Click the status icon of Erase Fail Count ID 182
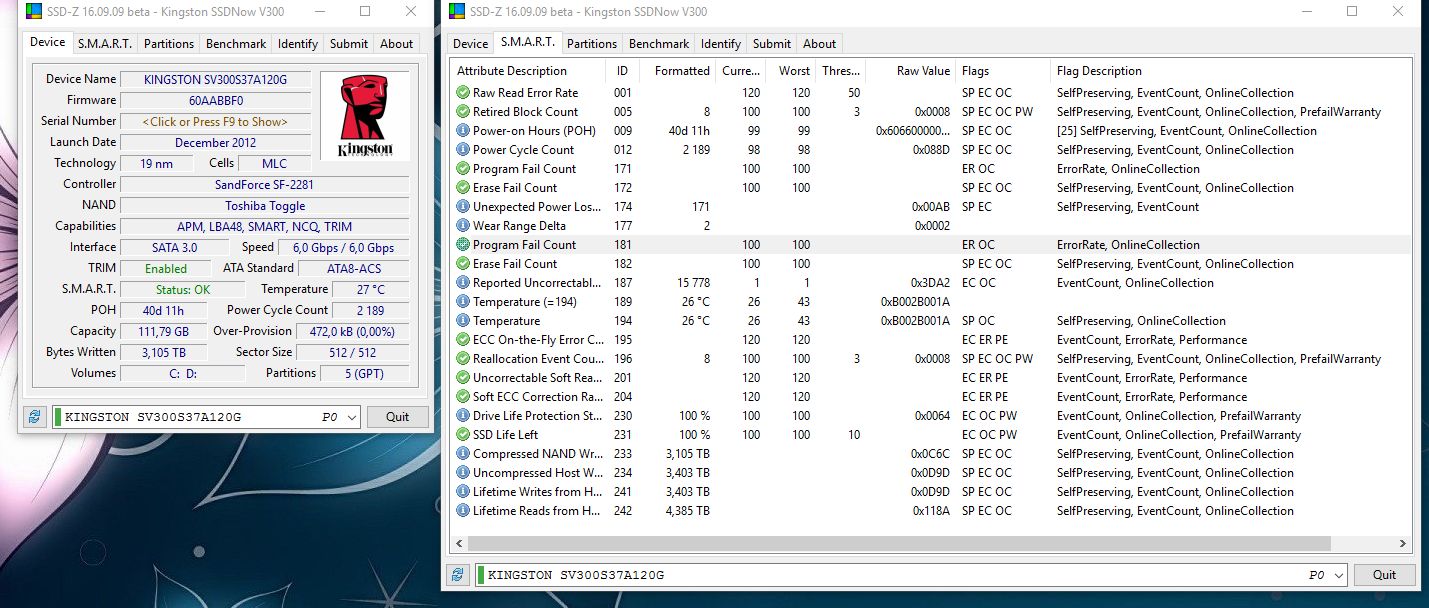 coord(463,264)
